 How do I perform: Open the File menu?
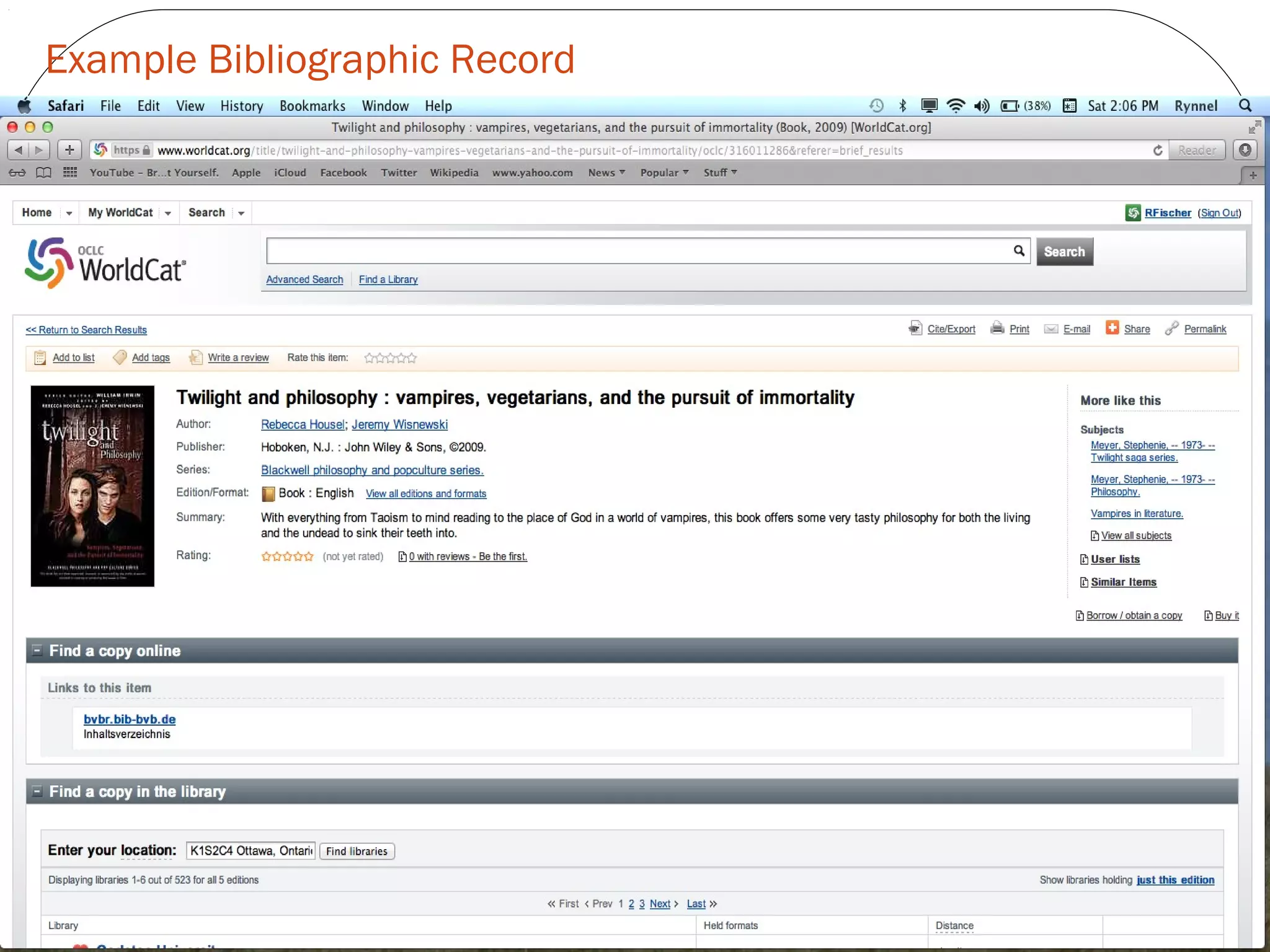tap(110, 106)
